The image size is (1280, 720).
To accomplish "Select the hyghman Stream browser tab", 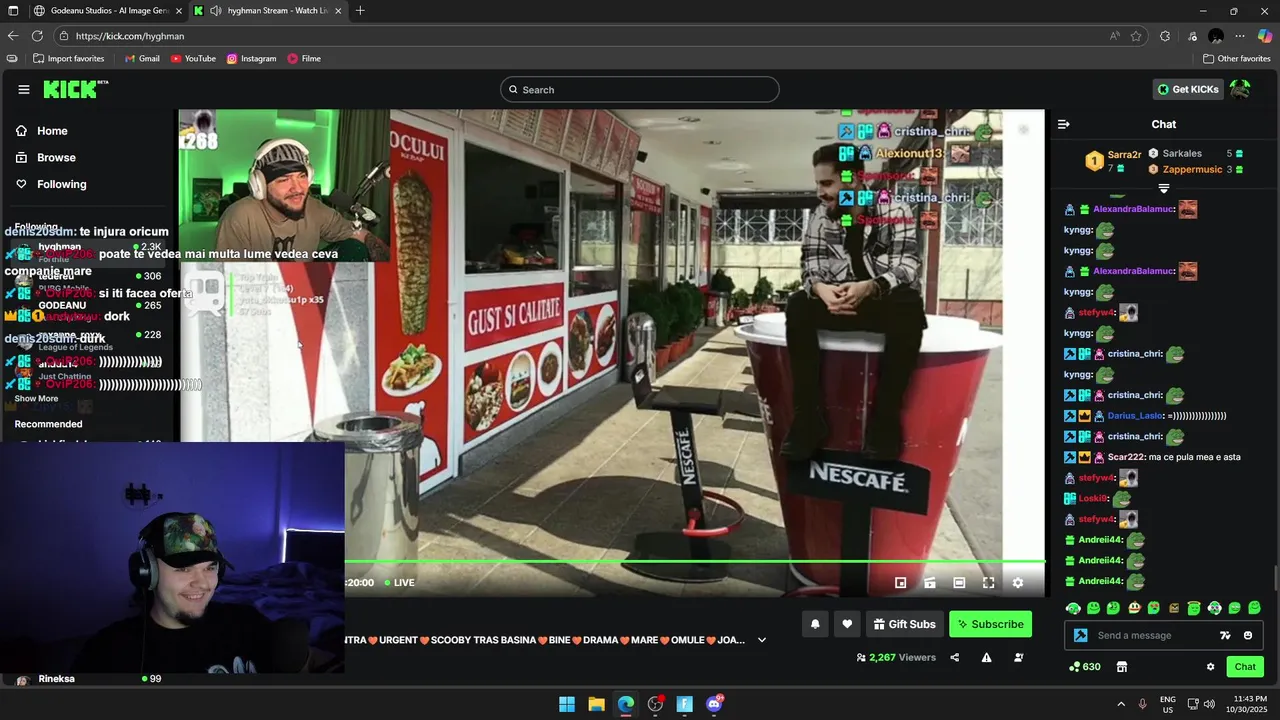I will point(268,10).
